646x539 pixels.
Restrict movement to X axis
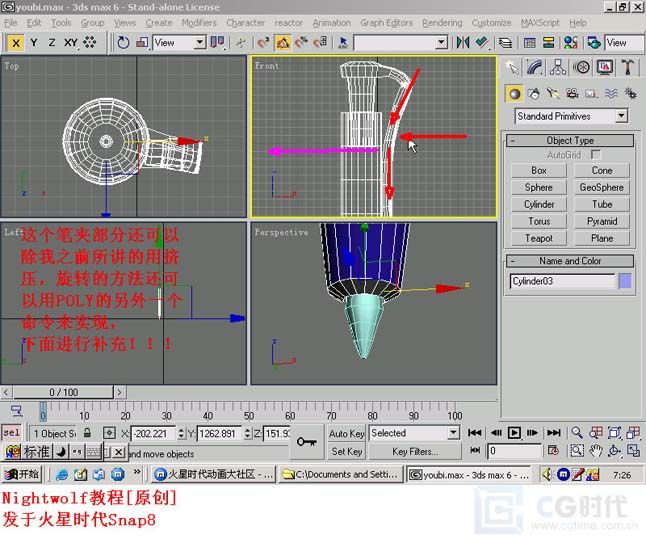point(16,43)
